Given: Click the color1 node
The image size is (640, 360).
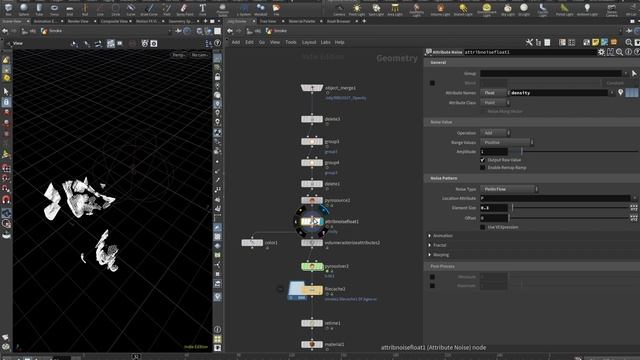Looking at the screenshot, I should point(252,243).
